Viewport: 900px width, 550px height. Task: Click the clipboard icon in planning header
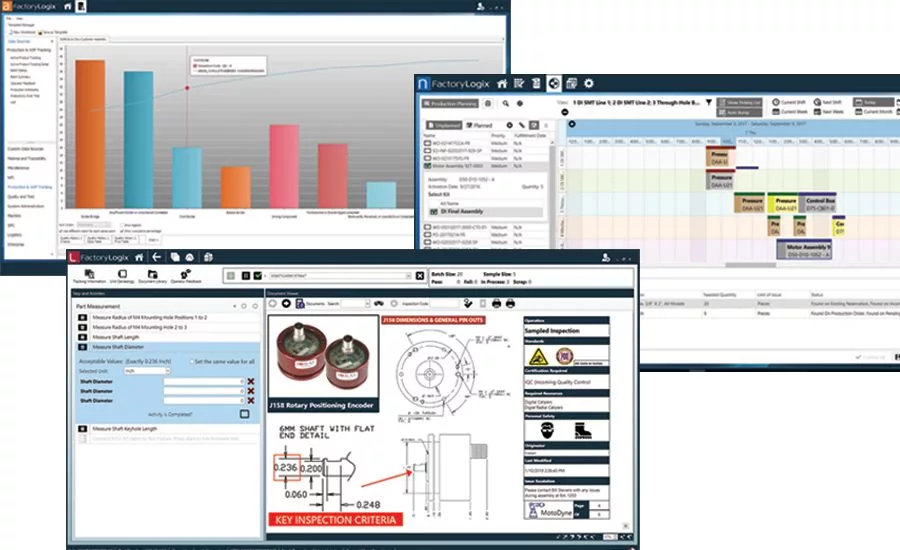coord(536,84)
